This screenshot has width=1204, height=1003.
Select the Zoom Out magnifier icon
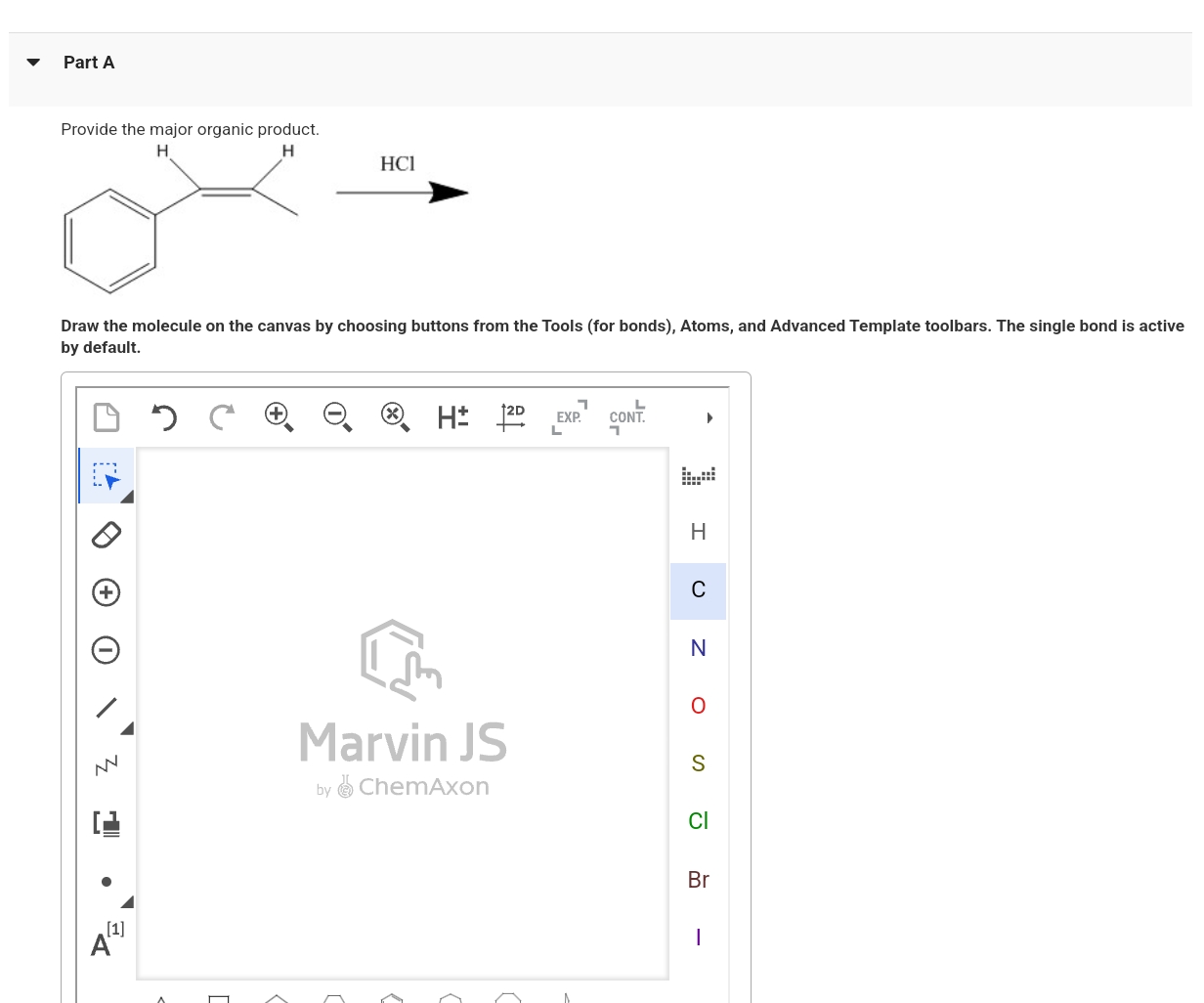pyautogui.click(x=337, y=417)
